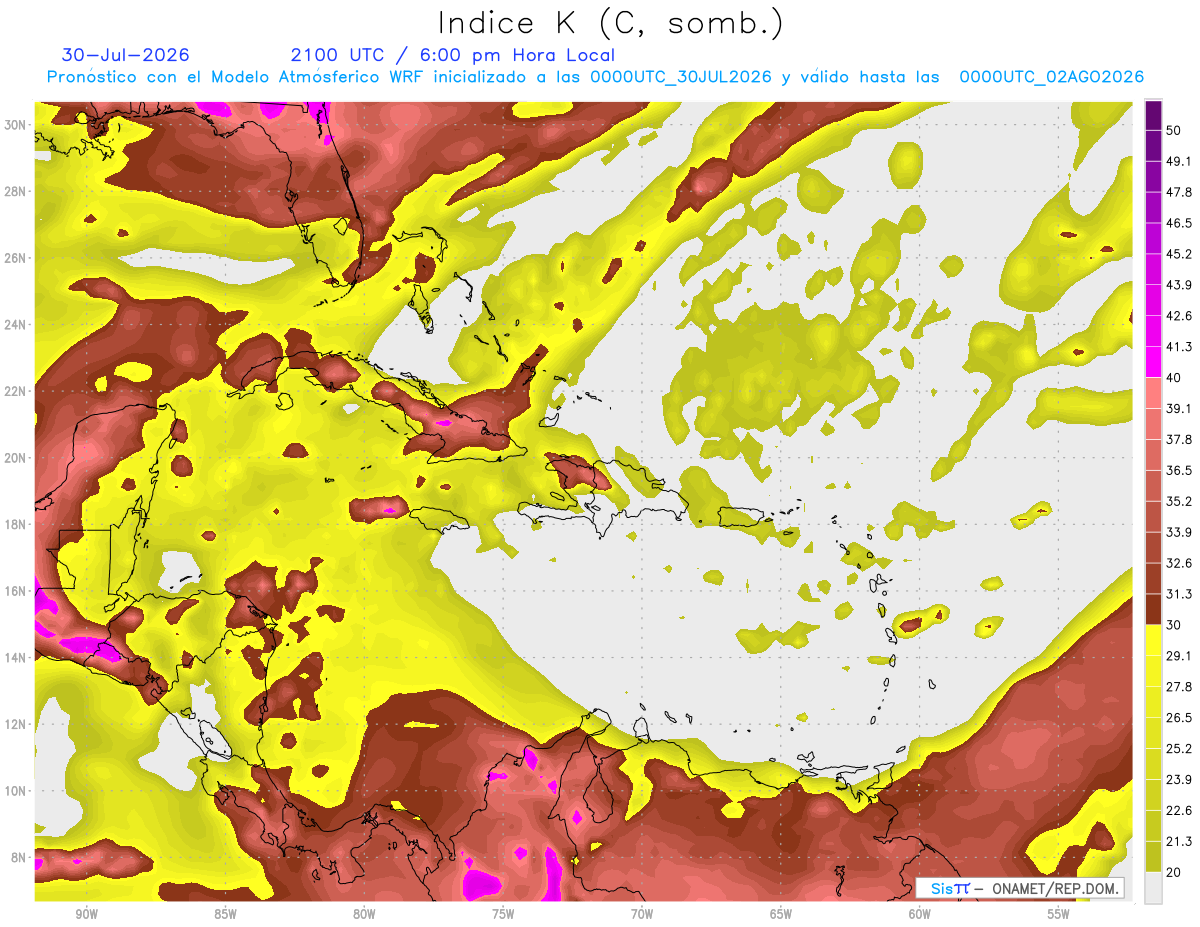This screenshot has width=1200, height=927.
Task: Click the colorbar value "32.6"
Action: pos(1180,563)
